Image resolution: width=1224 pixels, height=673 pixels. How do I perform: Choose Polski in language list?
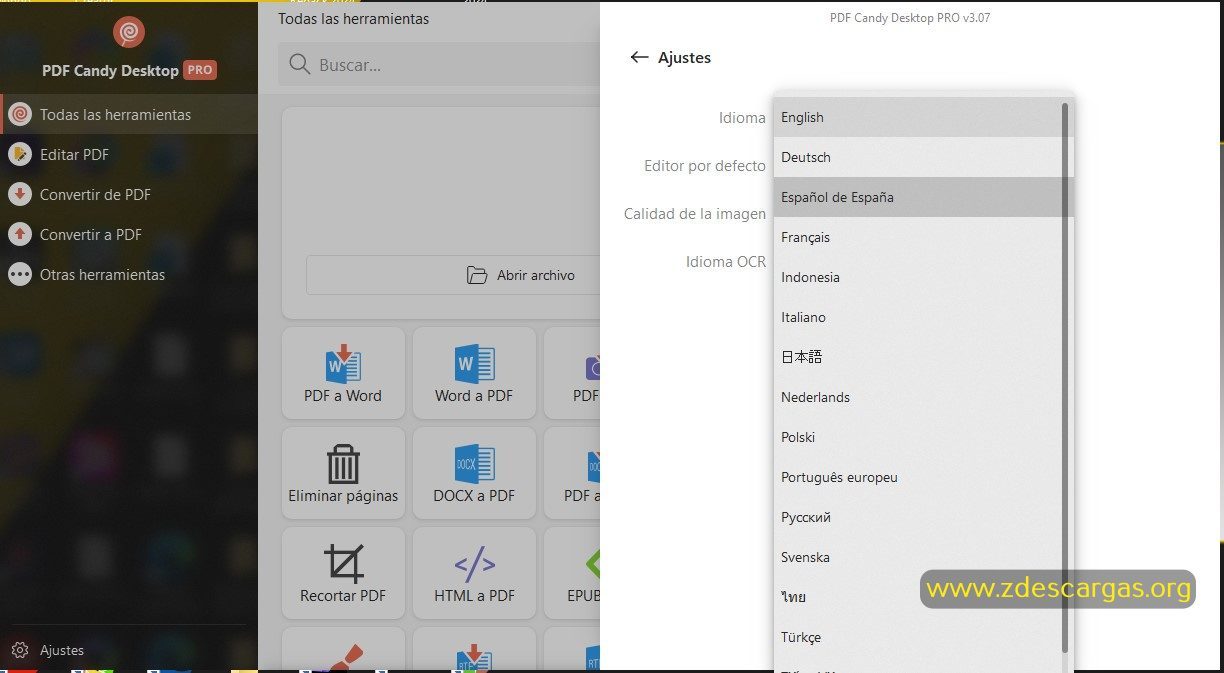916,437
